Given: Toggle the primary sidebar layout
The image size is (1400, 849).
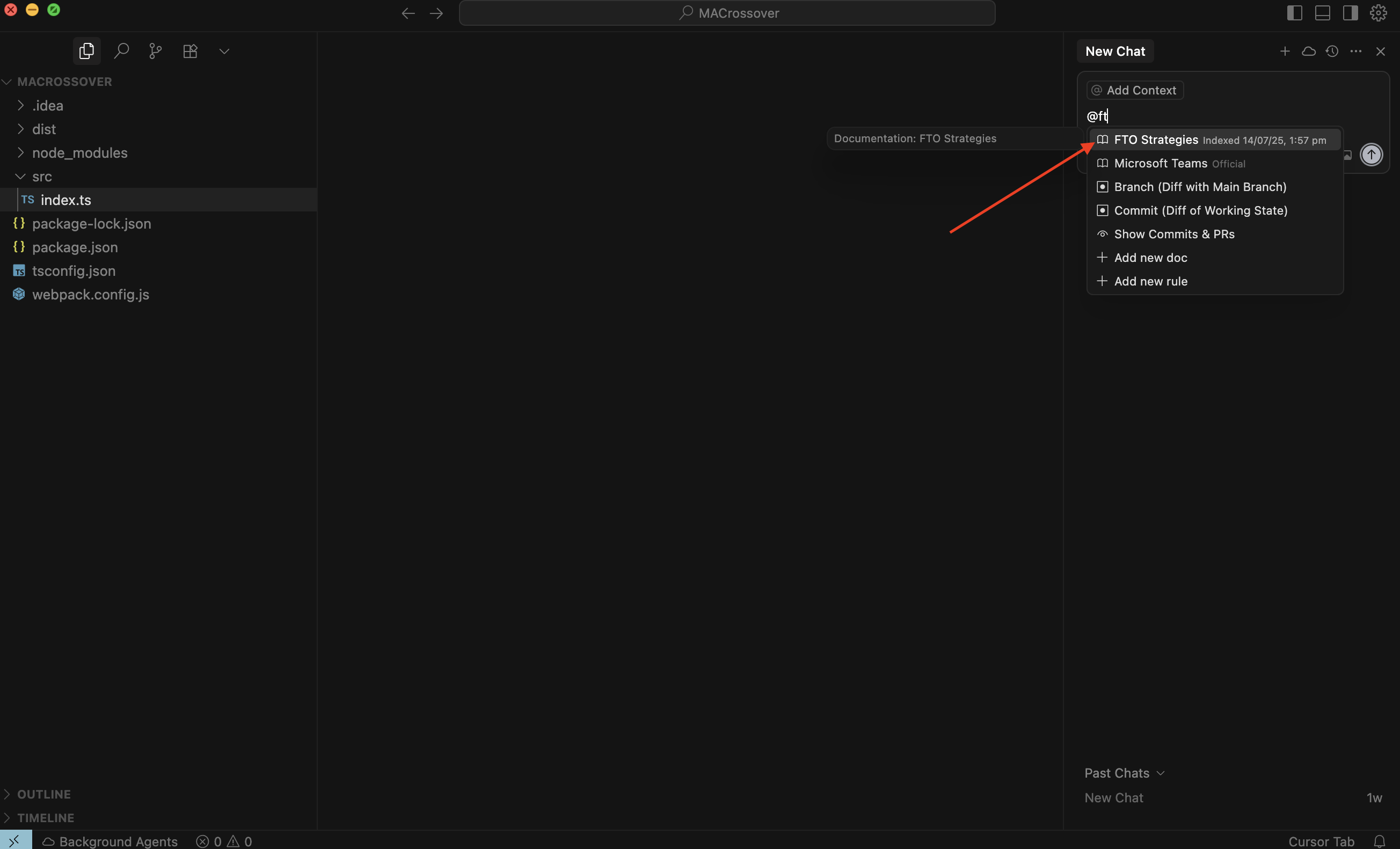Looking at the screenshot, I should click(1294, 12).
